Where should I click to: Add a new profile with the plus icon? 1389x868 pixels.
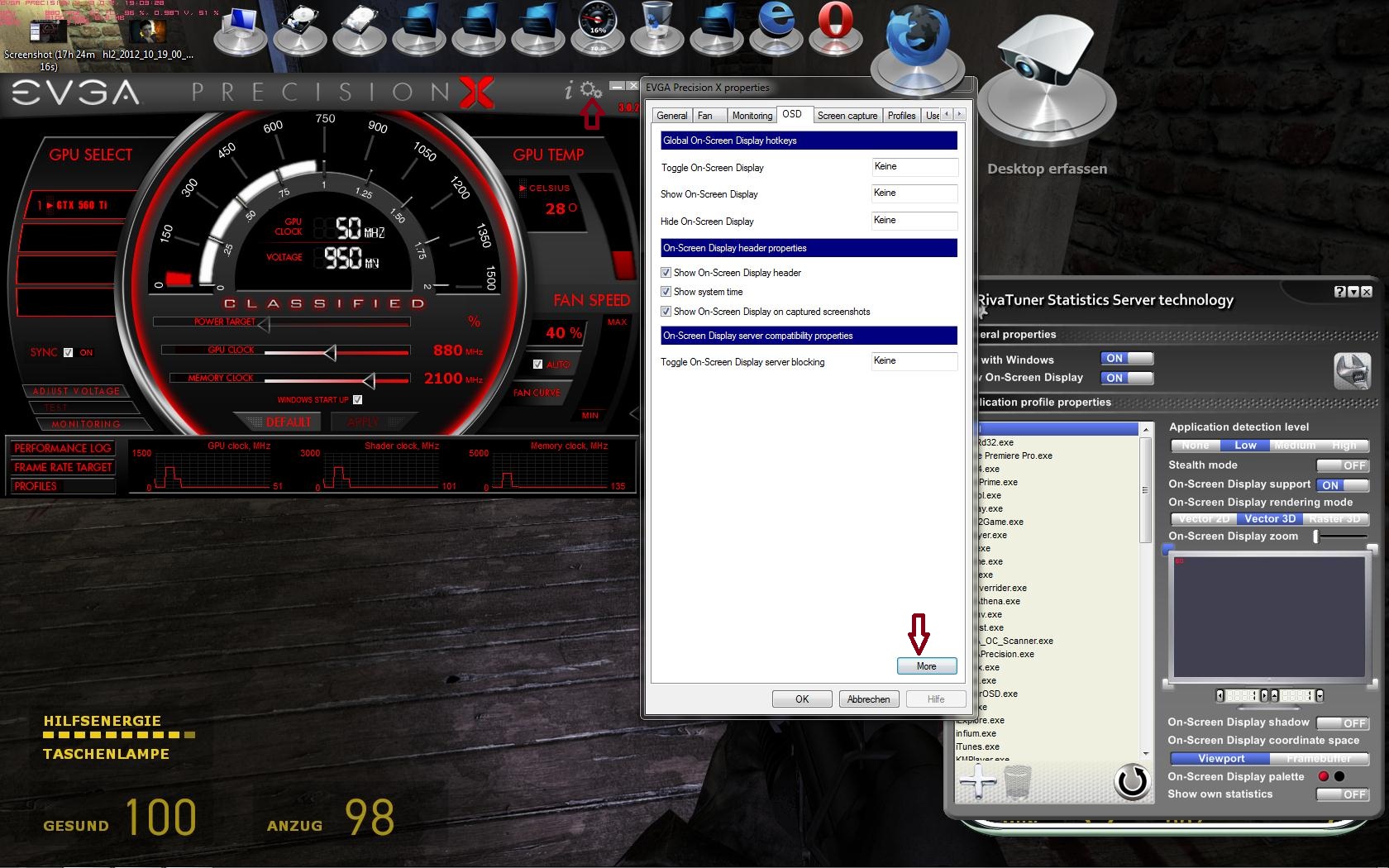click(978, 780)
